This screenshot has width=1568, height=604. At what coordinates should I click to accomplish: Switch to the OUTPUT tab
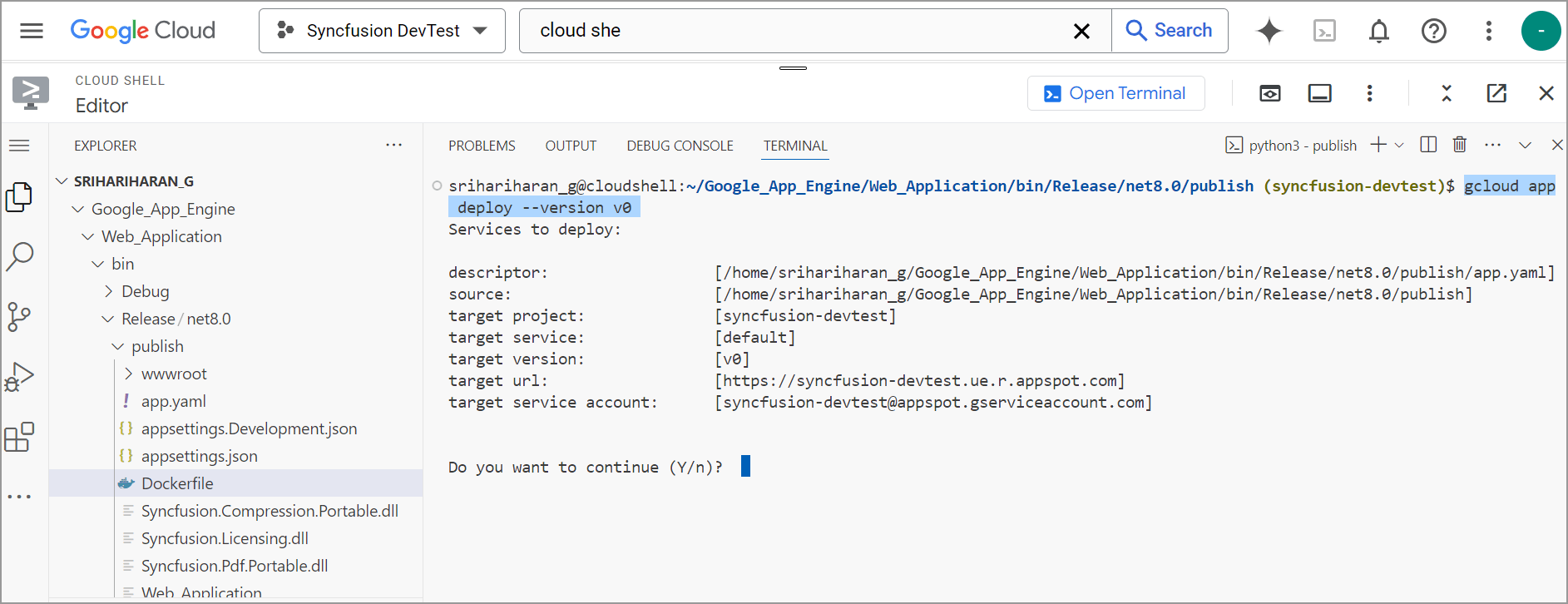coord(571,146)
